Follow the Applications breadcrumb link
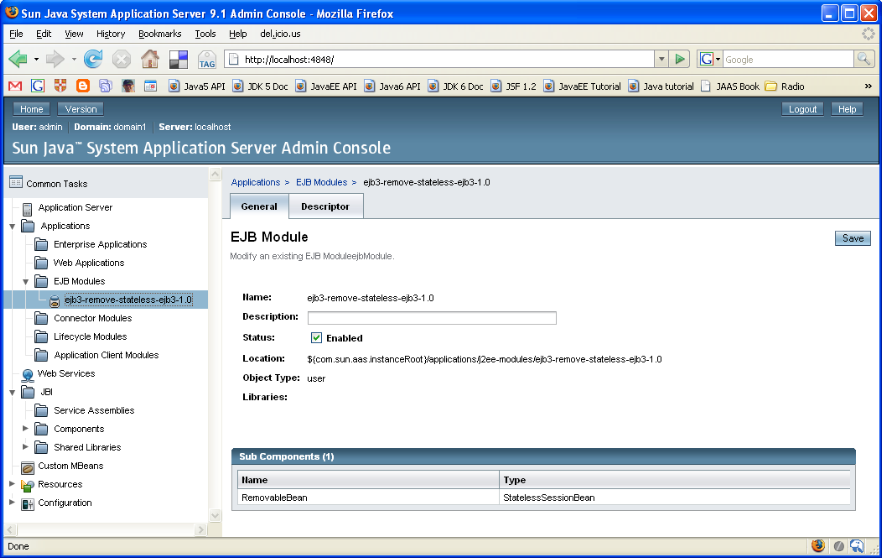 (x=255, y=182)
